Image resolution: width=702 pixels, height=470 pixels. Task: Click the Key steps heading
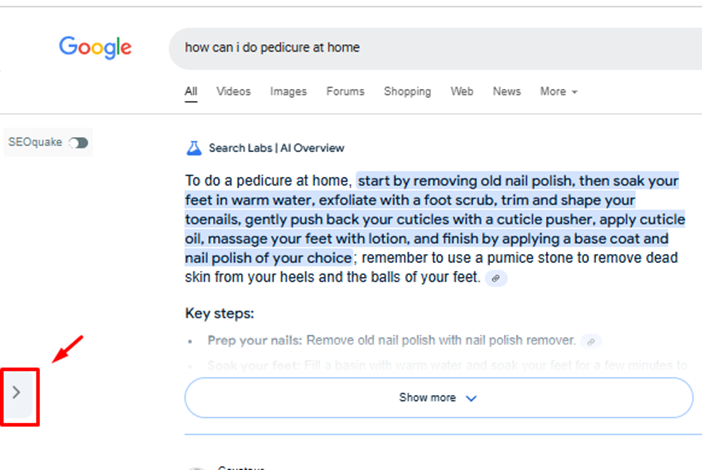(219, 313)
